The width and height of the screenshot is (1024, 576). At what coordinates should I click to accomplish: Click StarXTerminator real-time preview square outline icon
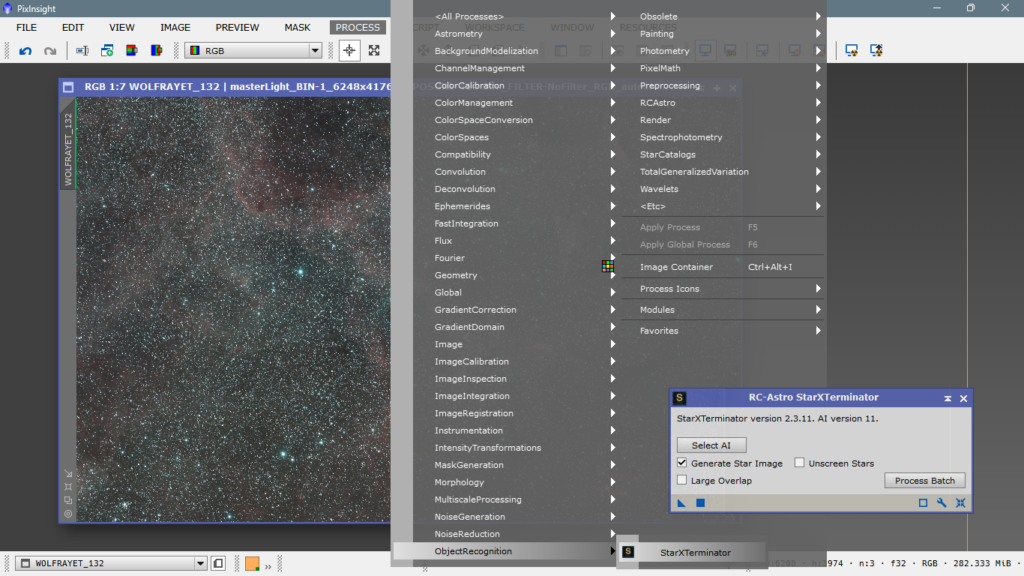[923, 503]
